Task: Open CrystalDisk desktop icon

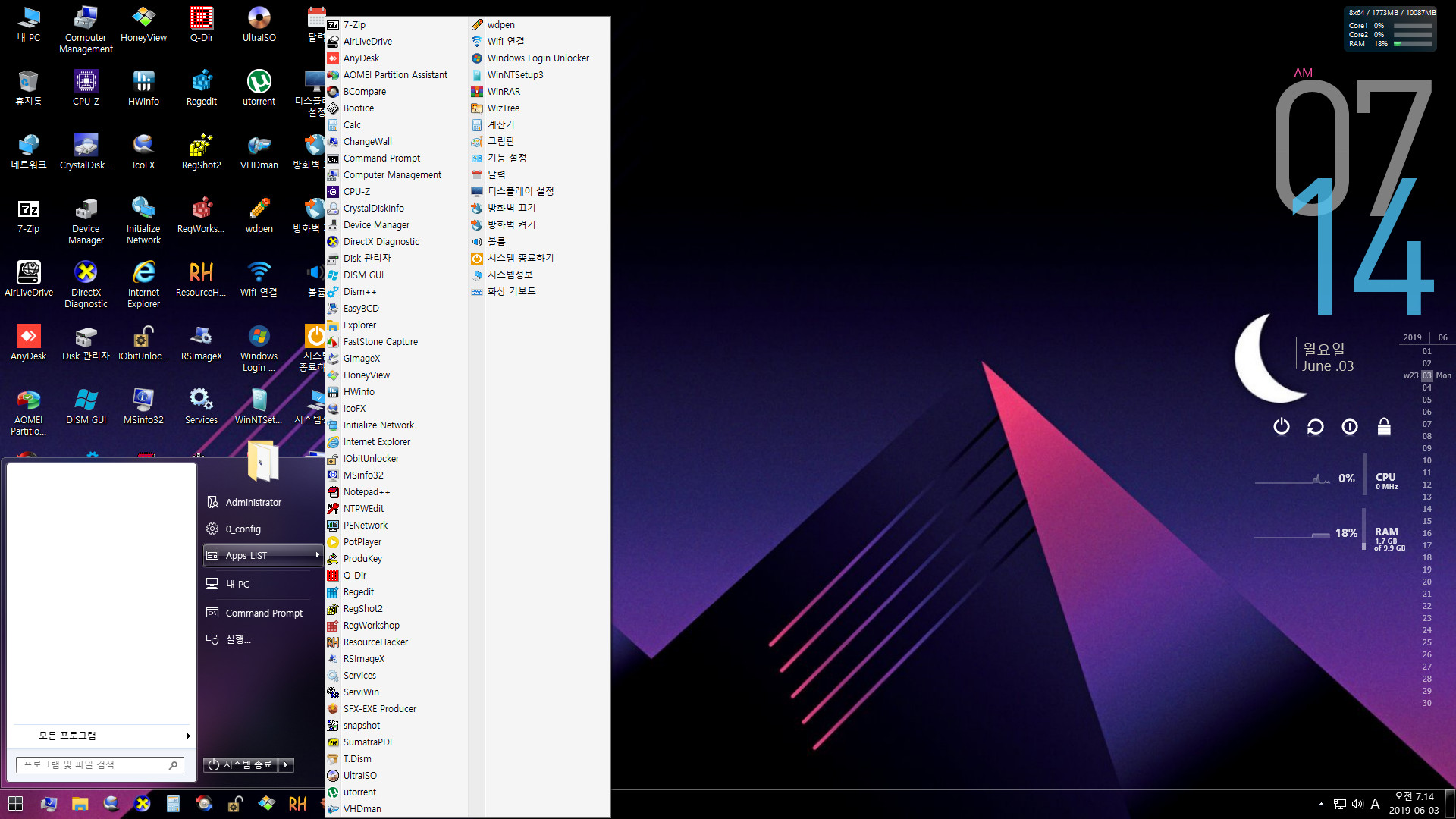Action: click(86, 151)
